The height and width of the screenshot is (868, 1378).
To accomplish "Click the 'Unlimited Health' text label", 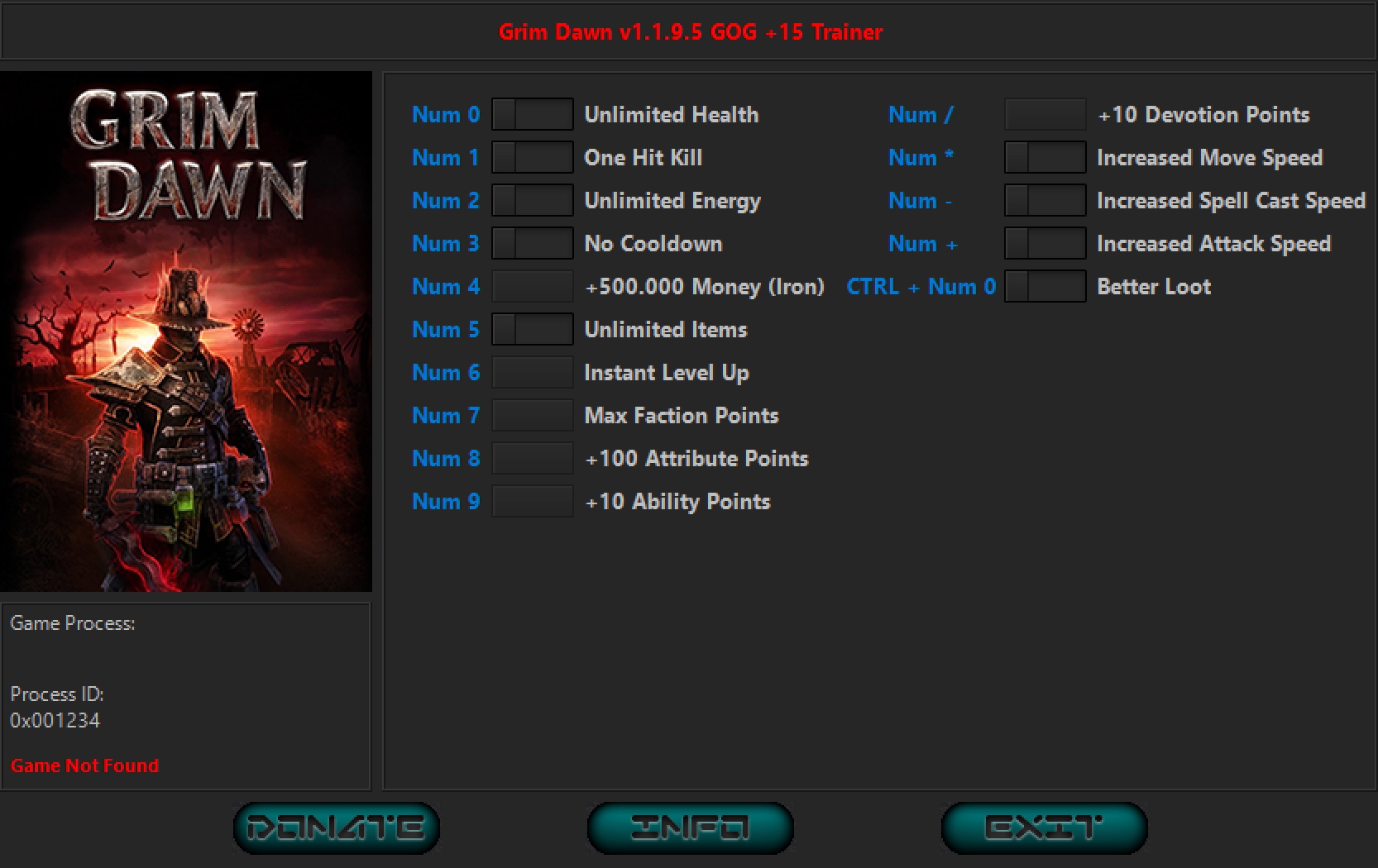I will pos(672,115).
